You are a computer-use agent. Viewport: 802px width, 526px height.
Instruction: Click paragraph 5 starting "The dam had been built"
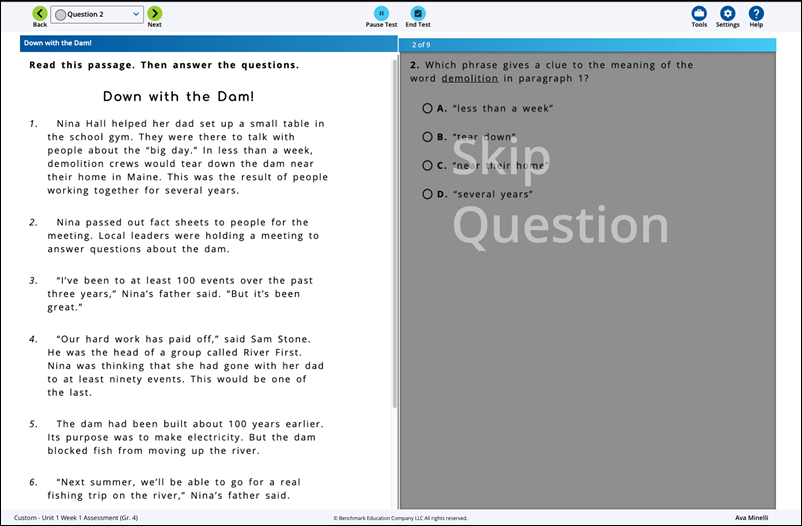[x=185, y=437]
